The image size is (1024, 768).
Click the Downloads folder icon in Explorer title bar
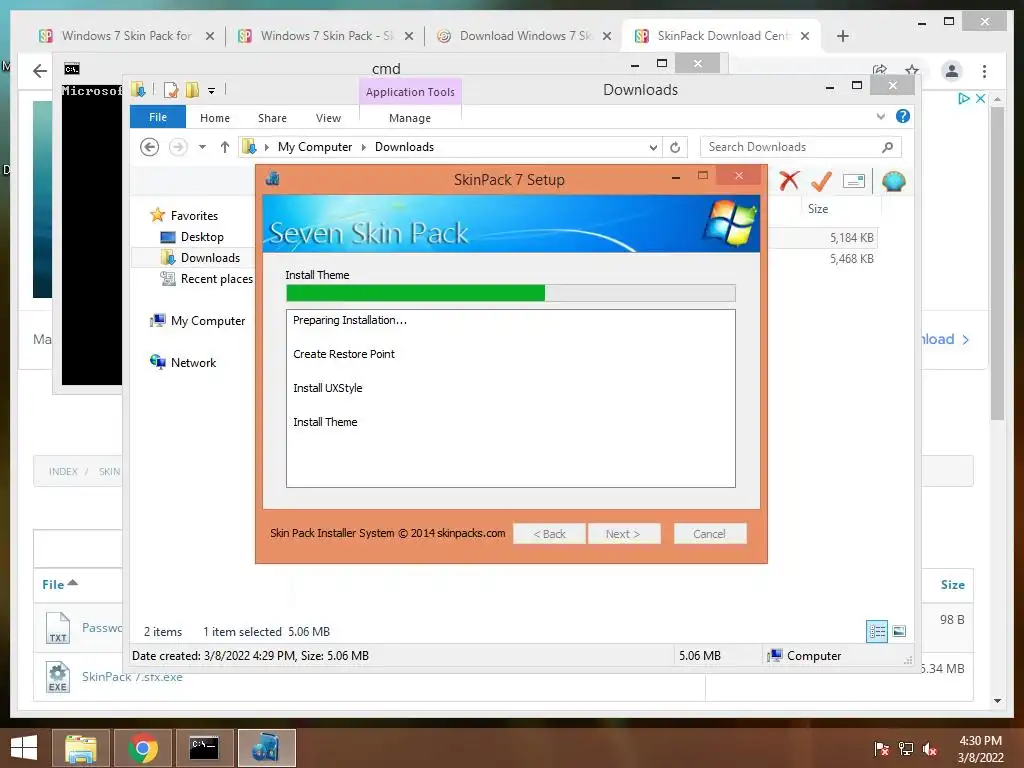pos(138,89)
